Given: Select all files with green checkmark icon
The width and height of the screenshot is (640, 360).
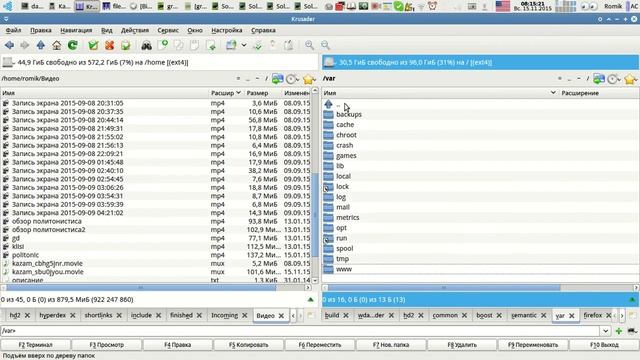Looking at the screenshot, I should [x=93, y=45].
